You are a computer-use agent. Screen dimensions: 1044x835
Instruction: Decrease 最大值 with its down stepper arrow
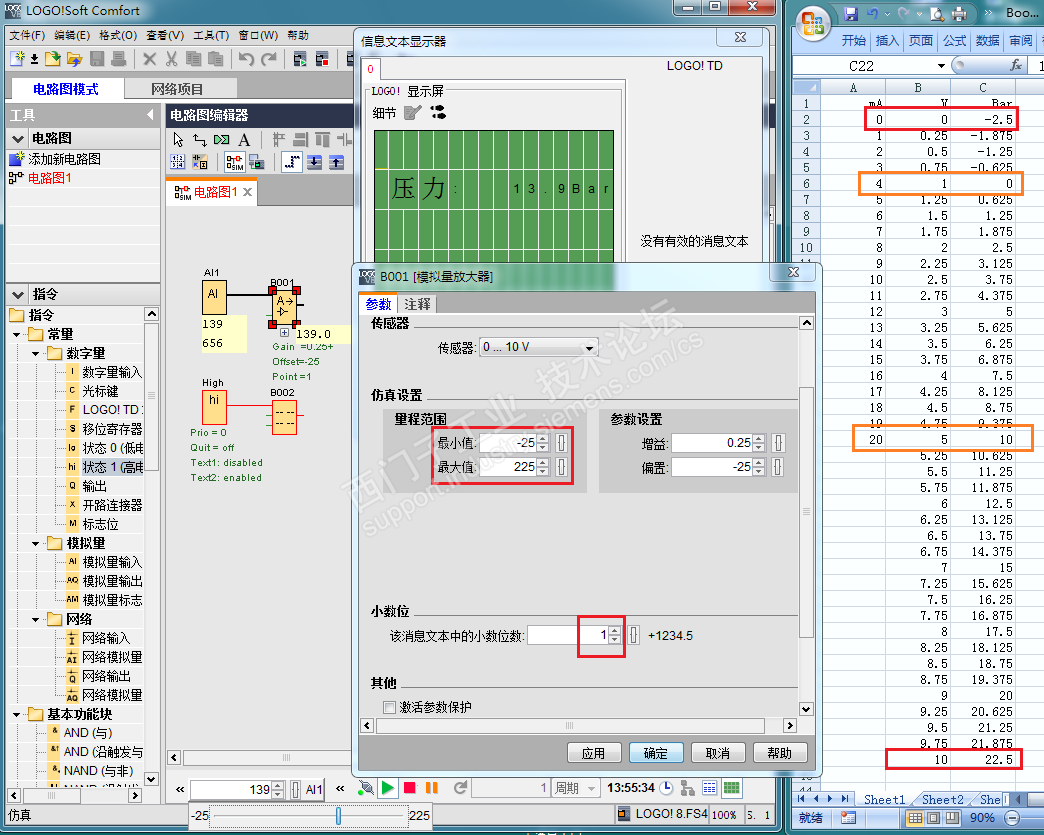(x=543, y=471)
